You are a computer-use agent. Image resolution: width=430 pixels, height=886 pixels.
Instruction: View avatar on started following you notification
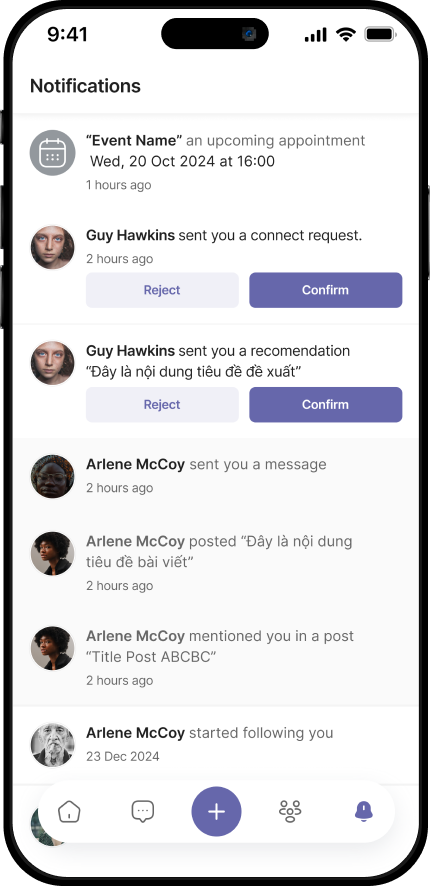[x=53, y=745]
